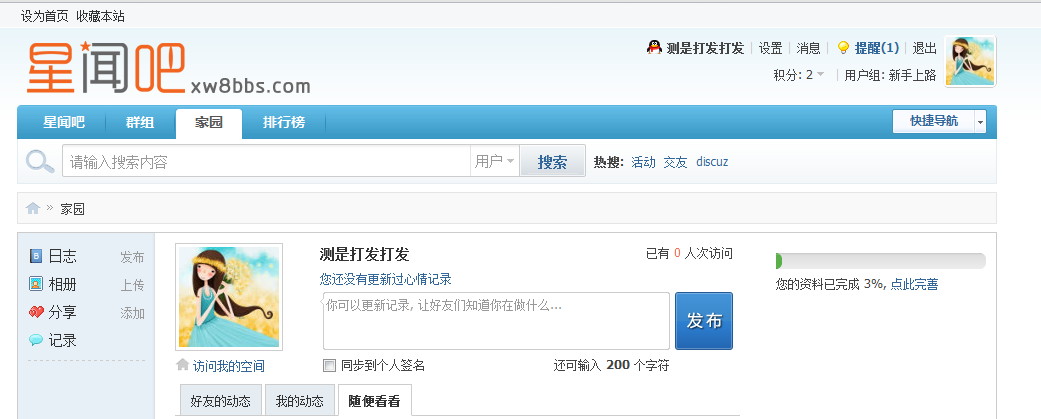The height and width of the screenshot is (419, 1041).
Task: Click 家园 breadcrumb link
Action: coord(72,209)
